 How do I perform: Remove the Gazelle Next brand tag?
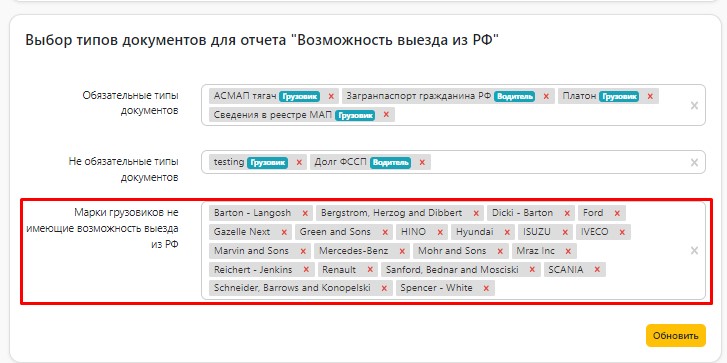pyautogui.click(x=284, y=232)
